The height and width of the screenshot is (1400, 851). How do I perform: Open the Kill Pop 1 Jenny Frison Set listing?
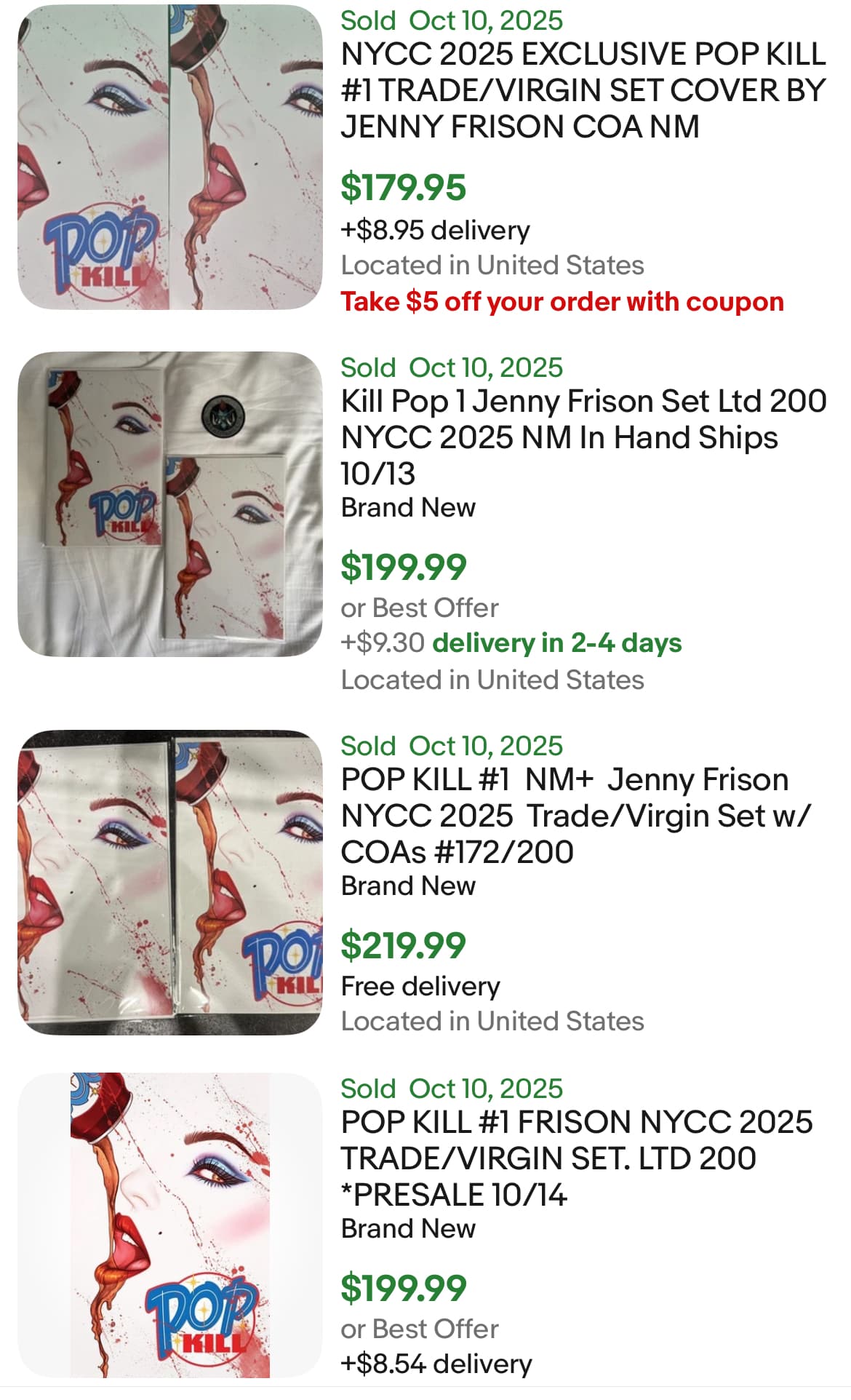click(583, 437)
